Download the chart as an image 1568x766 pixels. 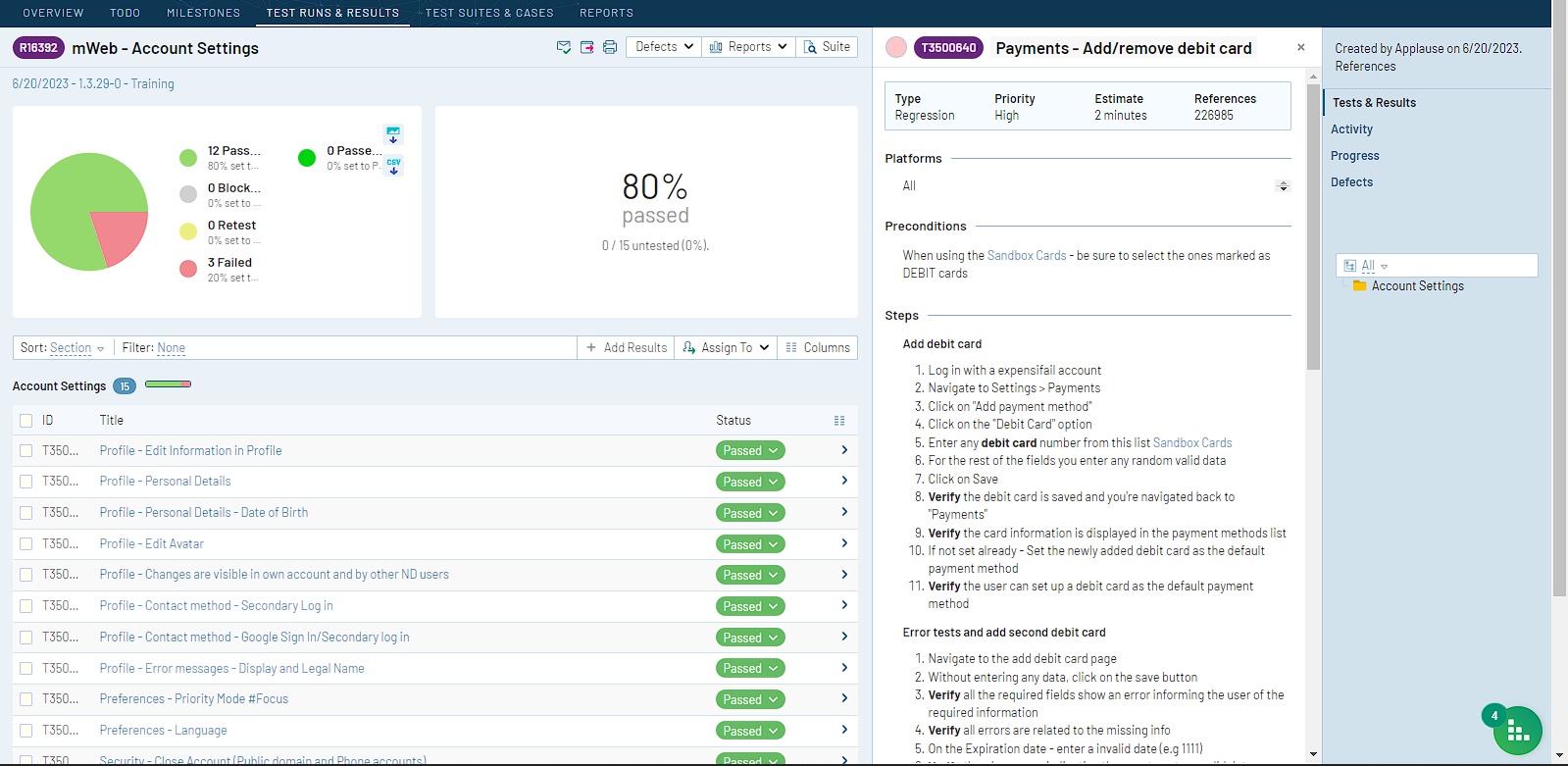[393, 134]
